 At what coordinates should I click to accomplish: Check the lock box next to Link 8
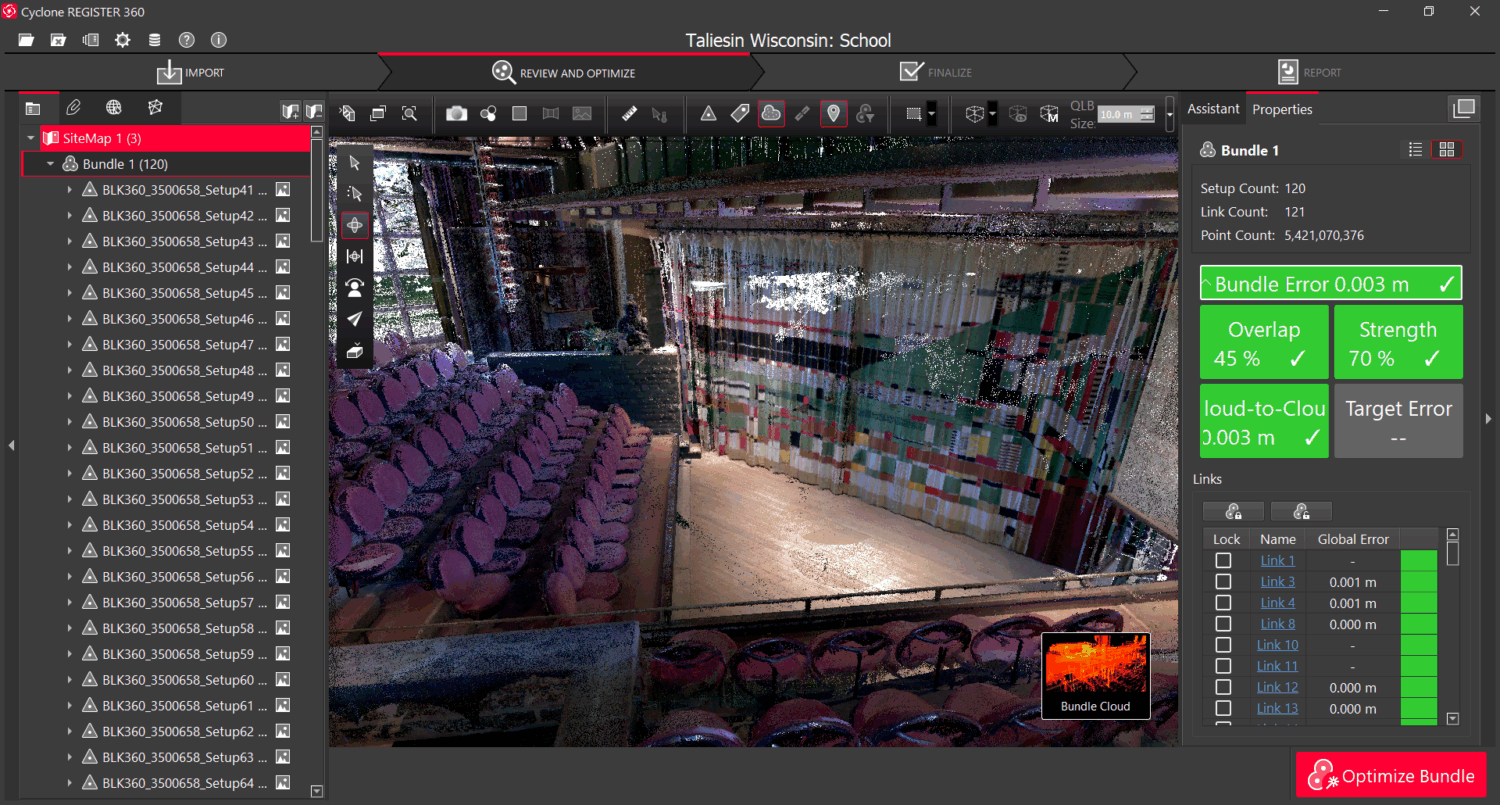click(x=1224, y=623)
